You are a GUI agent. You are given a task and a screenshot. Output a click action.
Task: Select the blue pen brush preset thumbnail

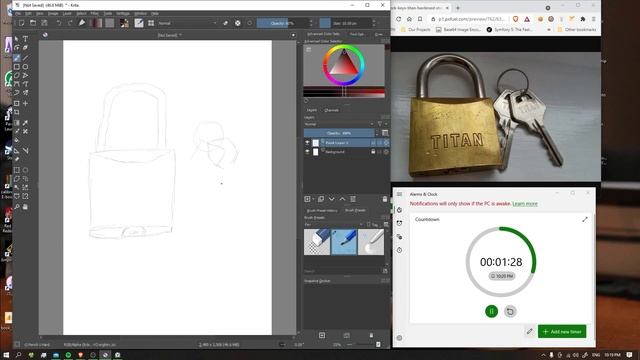pos(344,242)
